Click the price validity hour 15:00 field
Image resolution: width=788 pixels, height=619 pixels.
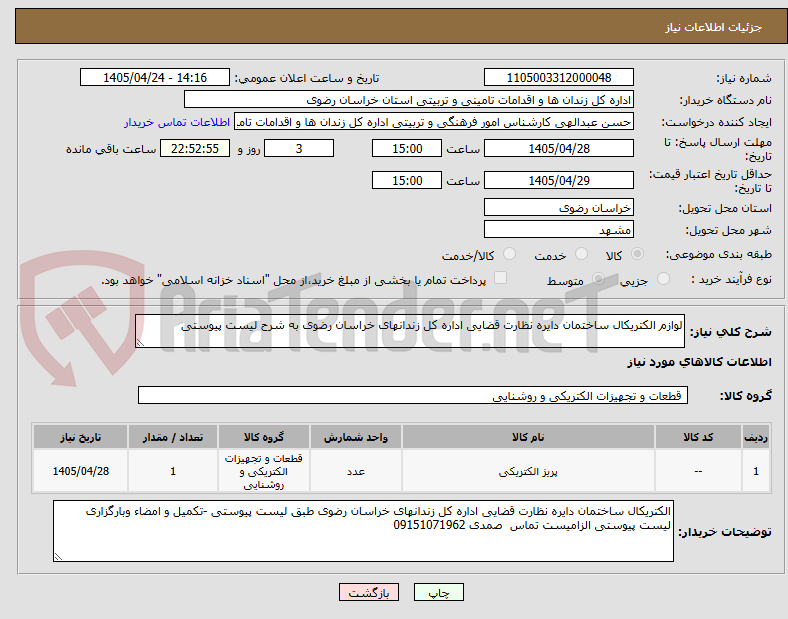tap(407, 180)
